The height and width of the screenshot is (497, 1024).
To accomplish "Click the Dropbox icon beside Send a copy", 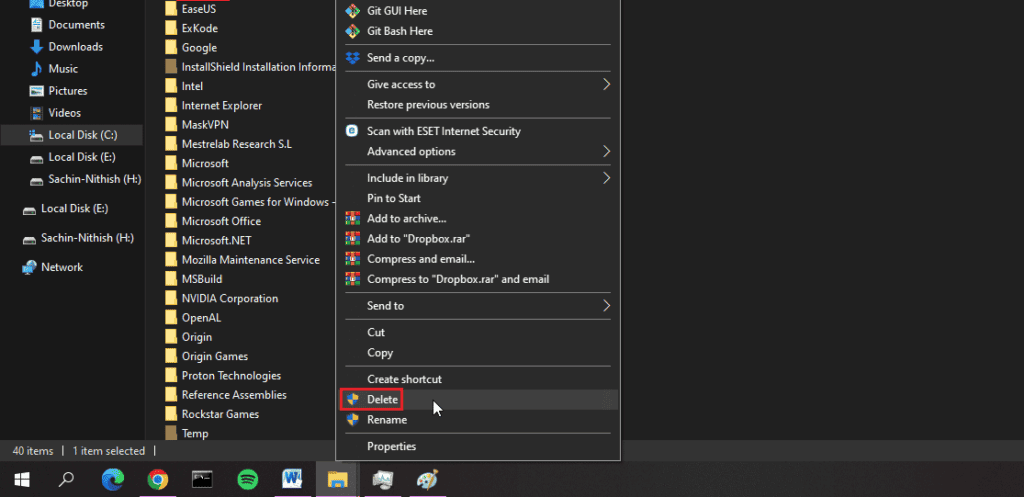I will [x=352, y=58].
